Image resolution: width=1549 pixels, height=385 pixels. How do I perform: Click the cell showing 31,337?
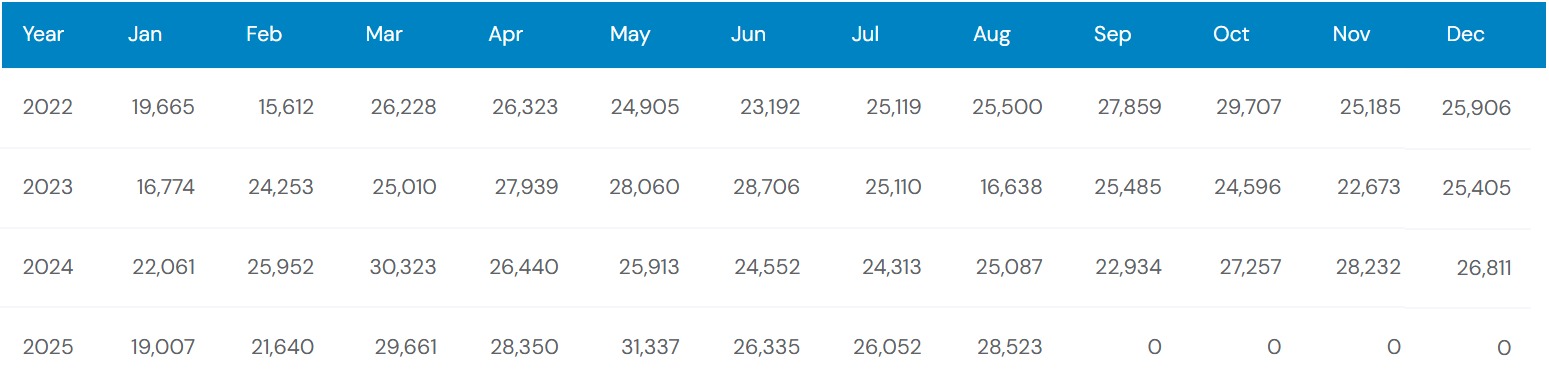(x=646, y=347)
